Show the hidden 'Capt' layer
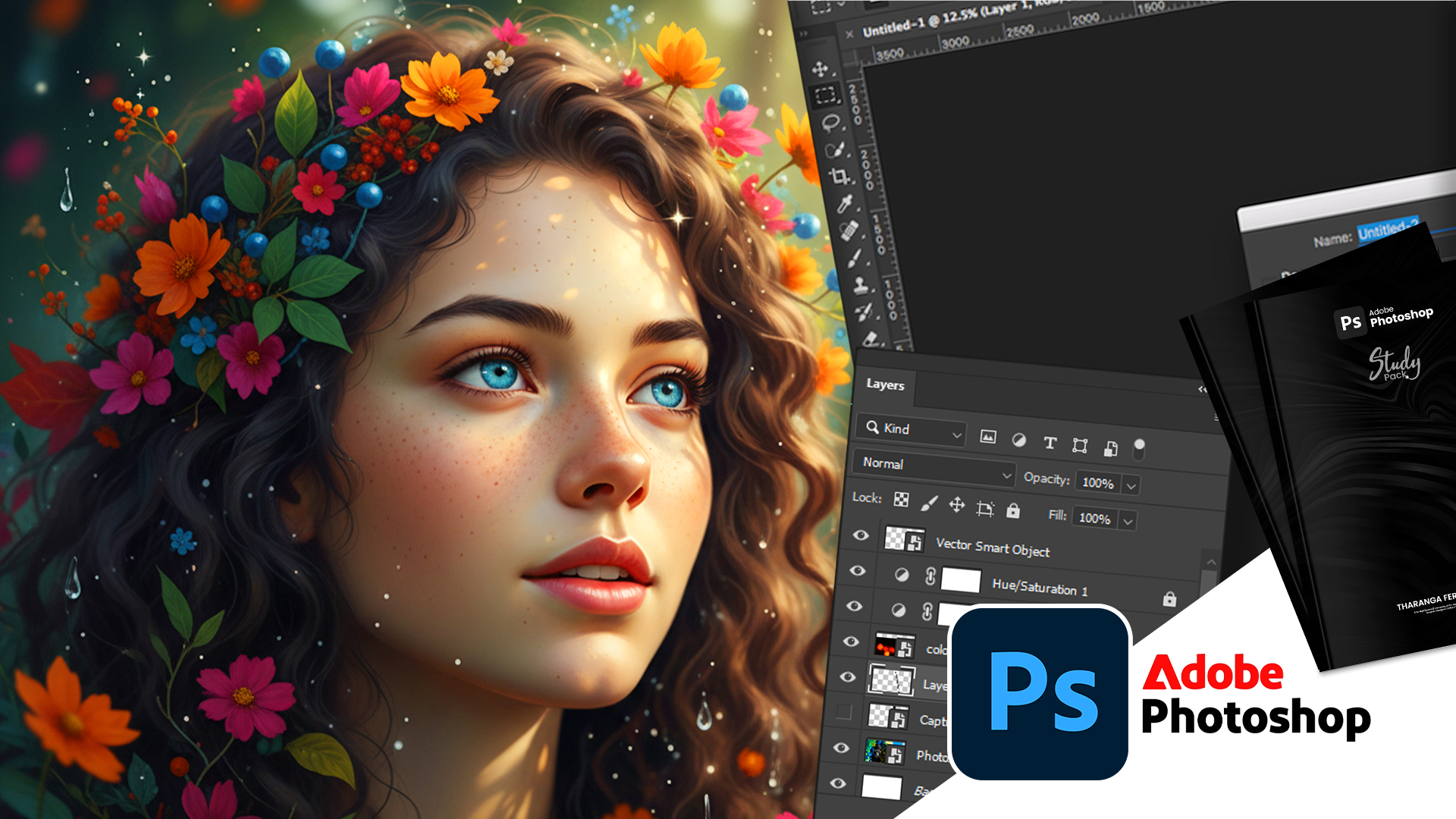 843,711
